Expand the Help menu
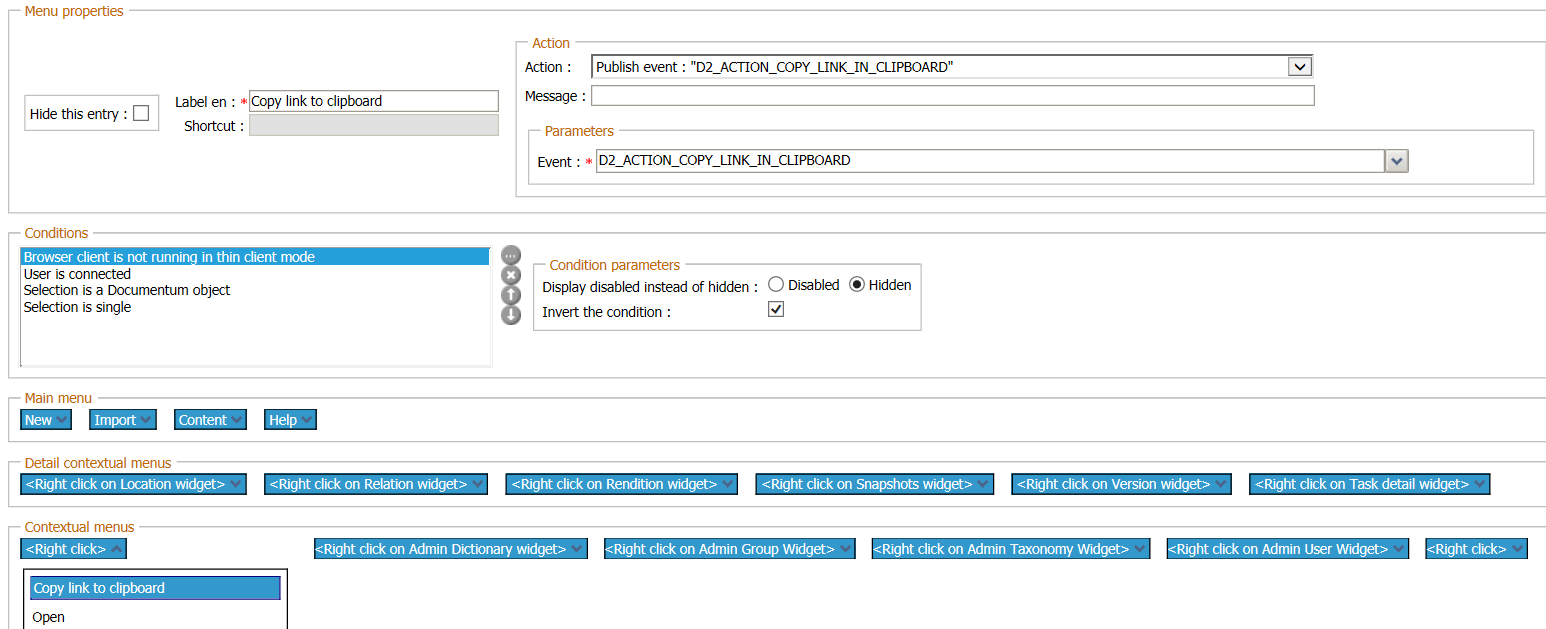The width and height of the screenshot is (1546, 629). pos(289,419)
